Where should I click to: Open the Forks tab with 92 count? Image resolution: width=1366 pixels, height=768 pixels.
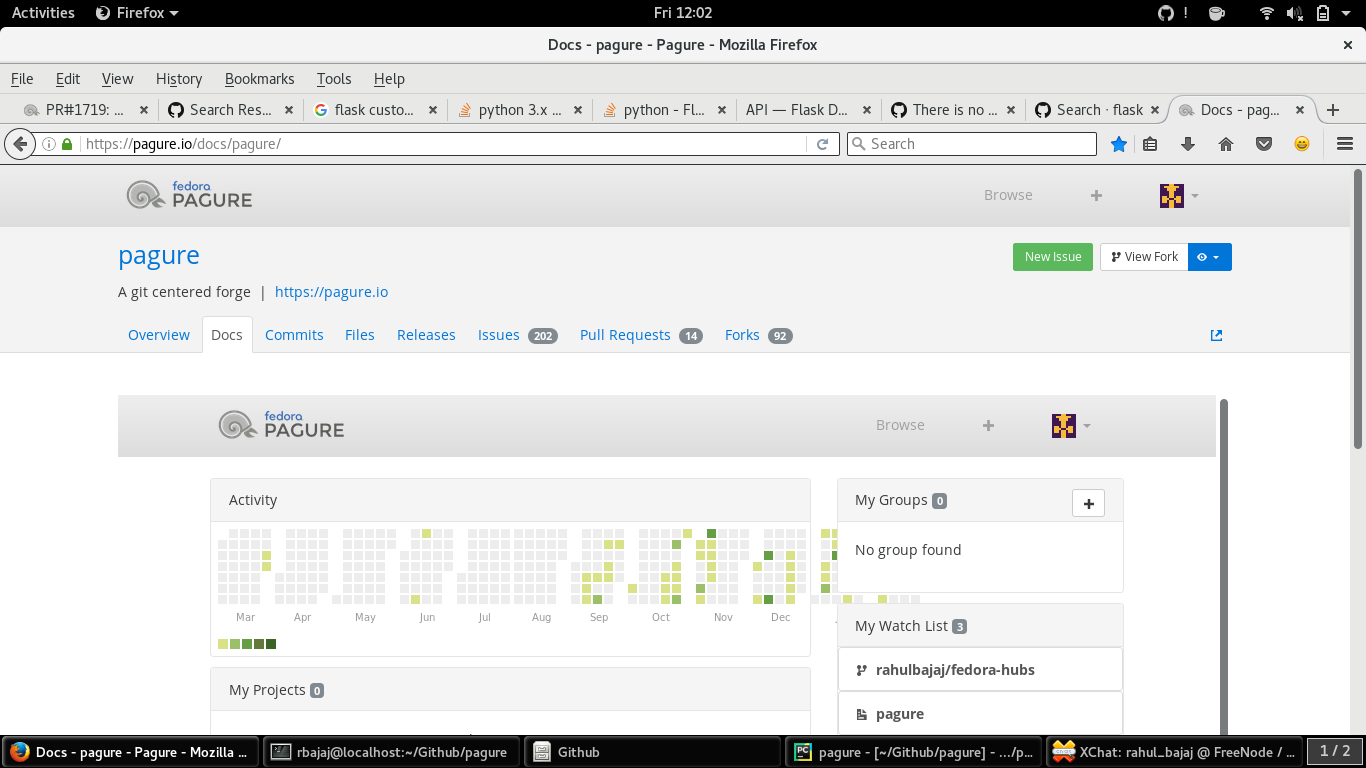tap(758, 335)
